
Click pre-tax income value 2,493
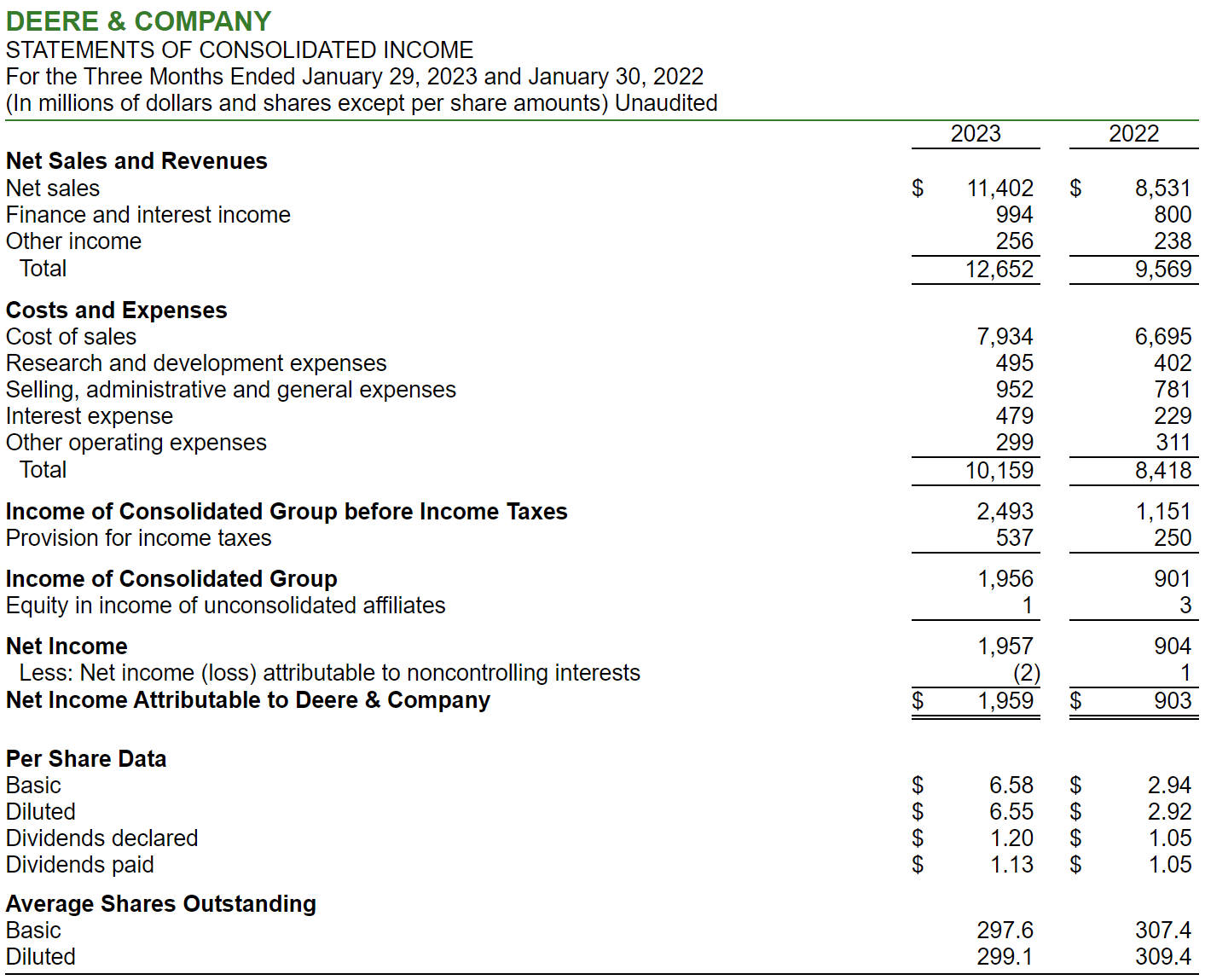point(1005,511)
